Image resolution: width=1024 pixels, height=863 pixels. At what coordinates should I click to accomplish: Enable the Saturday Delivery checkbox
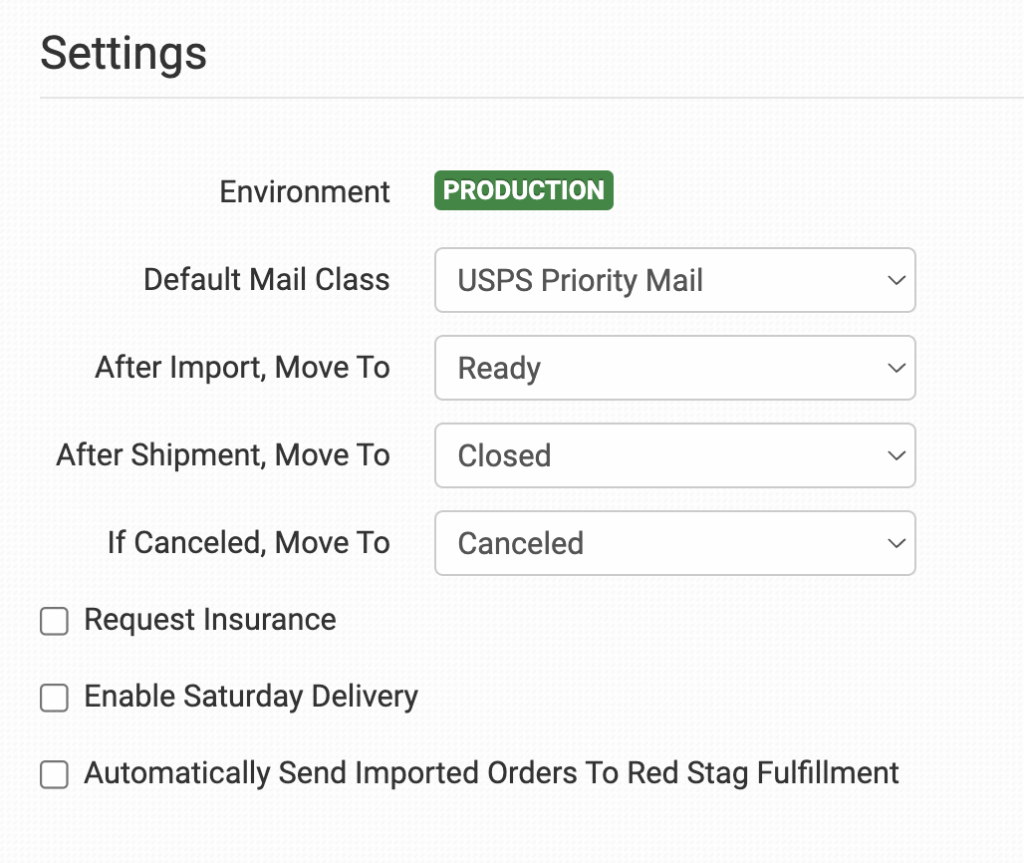coord(54,698)
